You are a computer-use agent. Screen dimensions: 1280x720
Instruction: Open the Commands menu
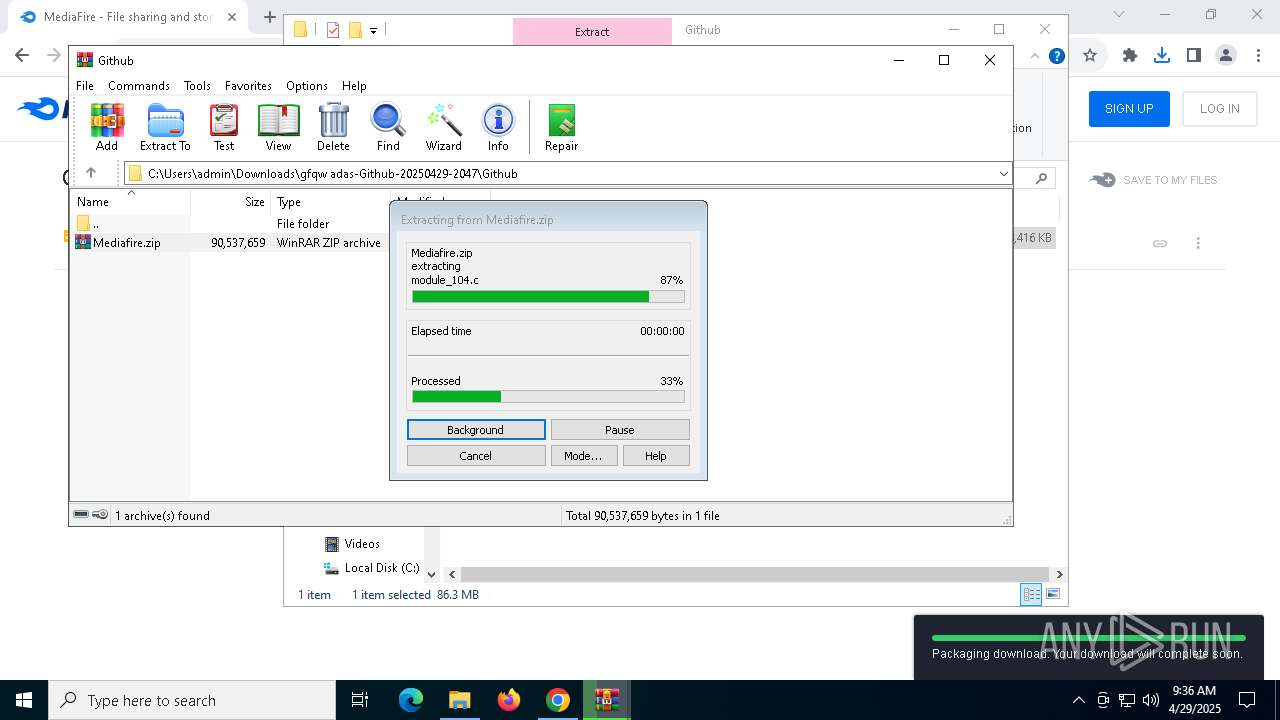[x=139, y=86]
